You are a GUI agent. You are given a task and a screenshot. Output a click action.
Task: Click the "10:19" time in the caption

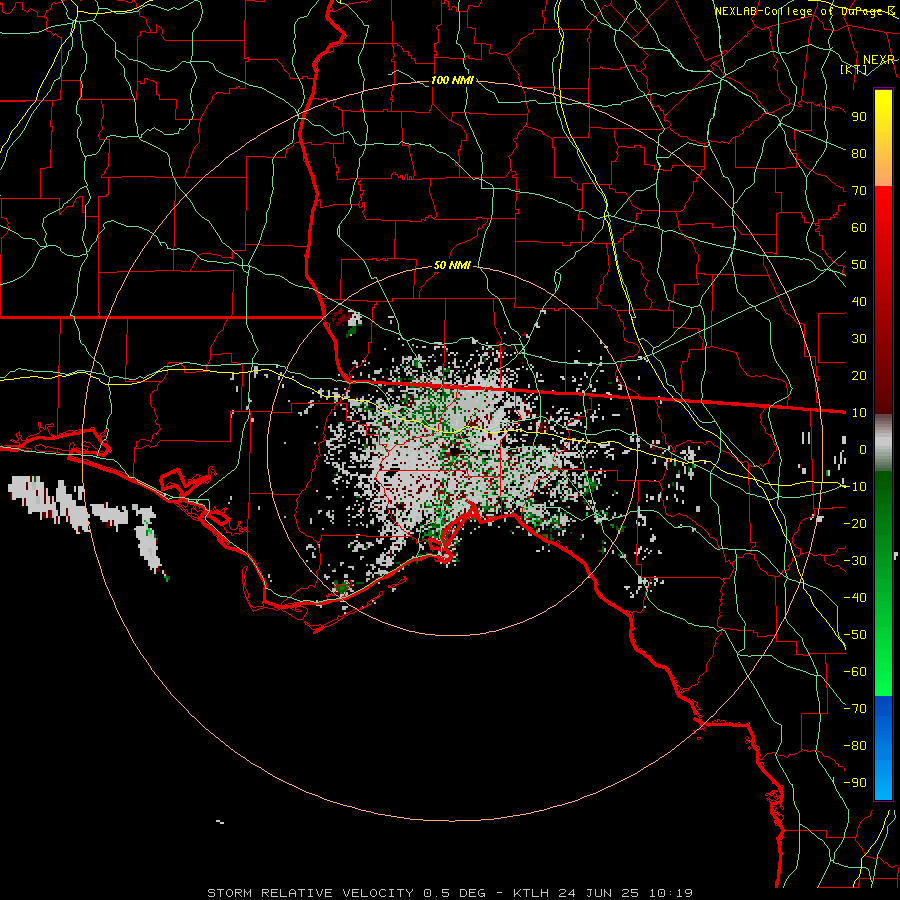(670, 893)
